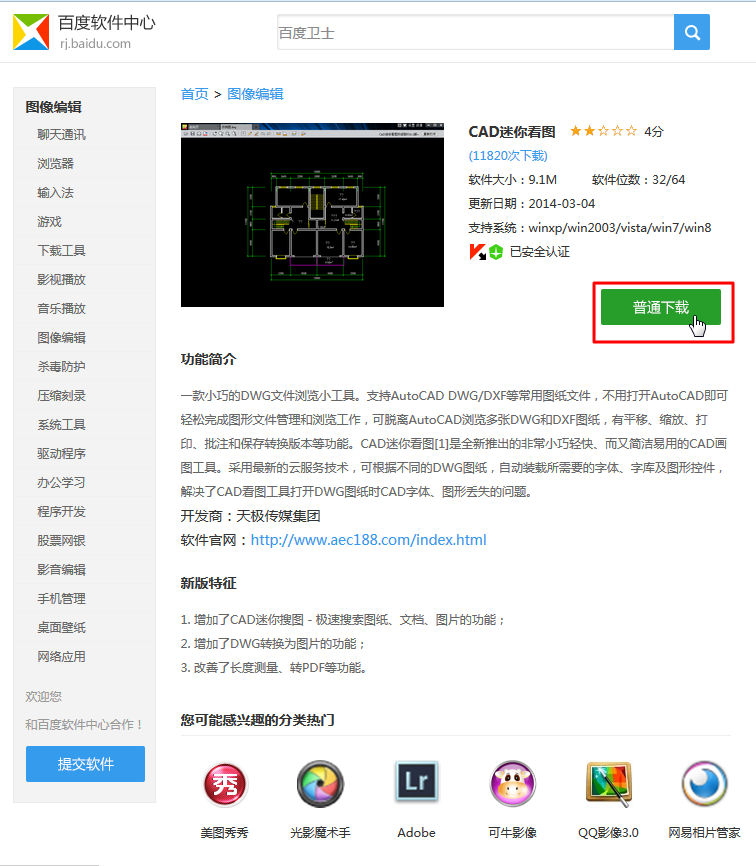The image size is (756, 866).
Task: Click the CAD迷你看图 software title
Action: [x=512, y=131]
